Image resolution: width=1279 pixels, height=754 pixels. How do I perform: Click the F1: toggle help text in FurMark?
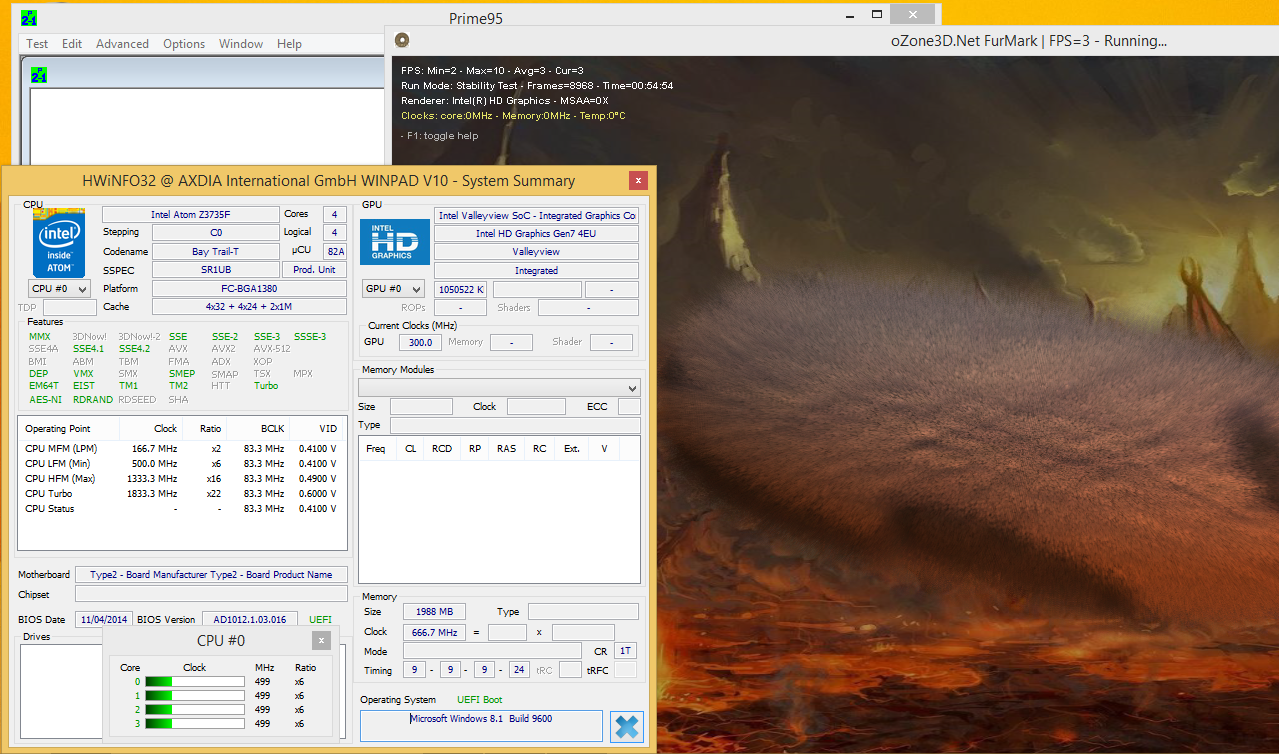[x=440, y=135]
